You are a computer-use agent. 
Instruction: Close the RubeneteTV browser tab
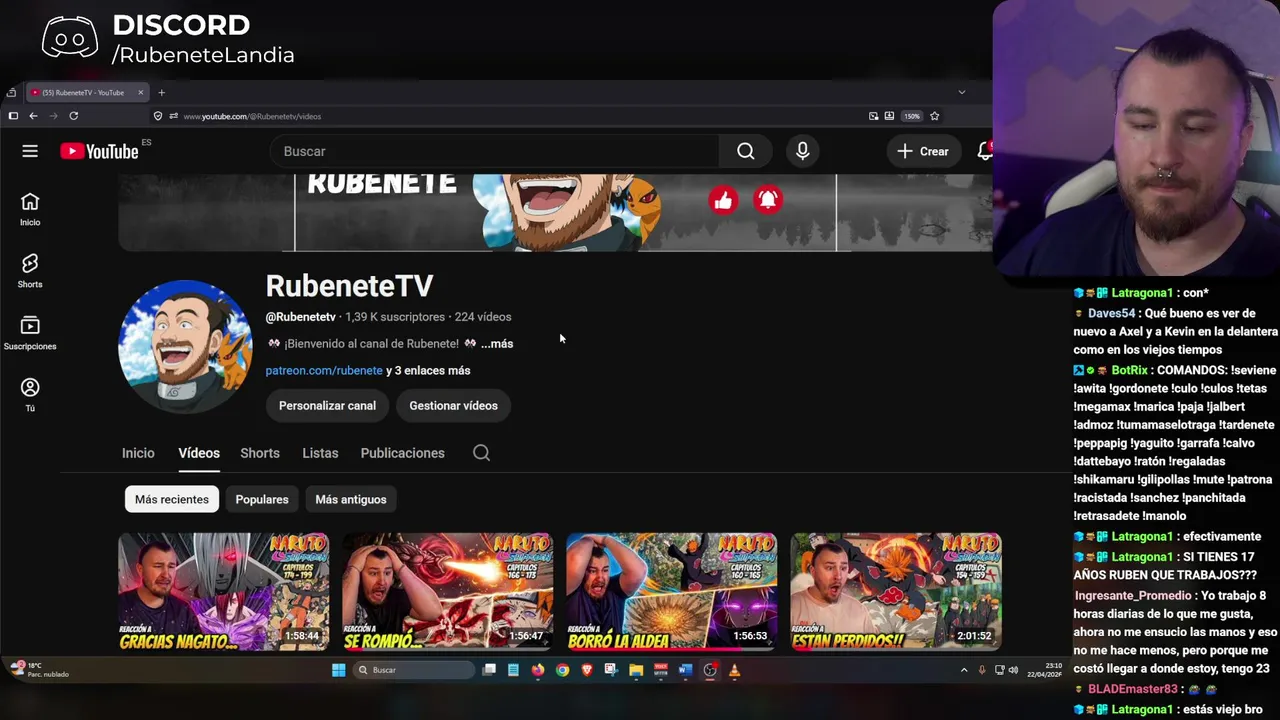(x=141, y=92)
